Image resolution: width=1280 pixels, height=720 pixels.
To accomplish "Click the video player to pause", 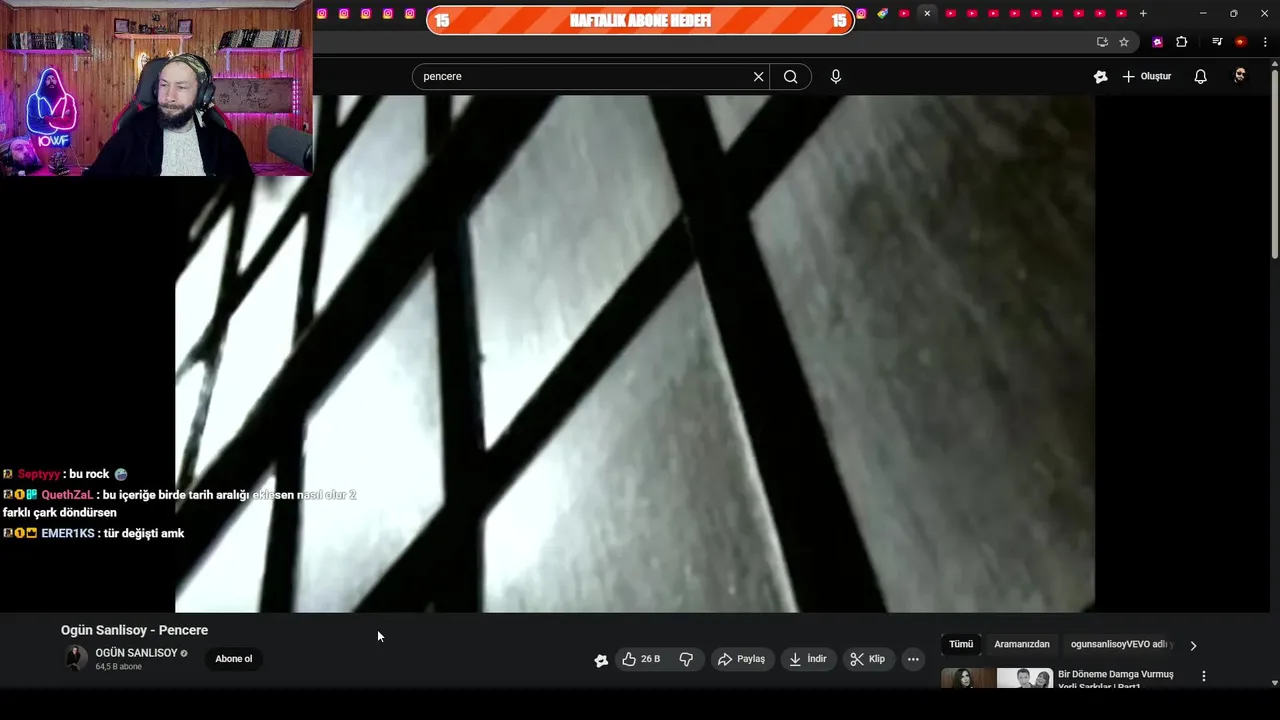I will (635, 354).
